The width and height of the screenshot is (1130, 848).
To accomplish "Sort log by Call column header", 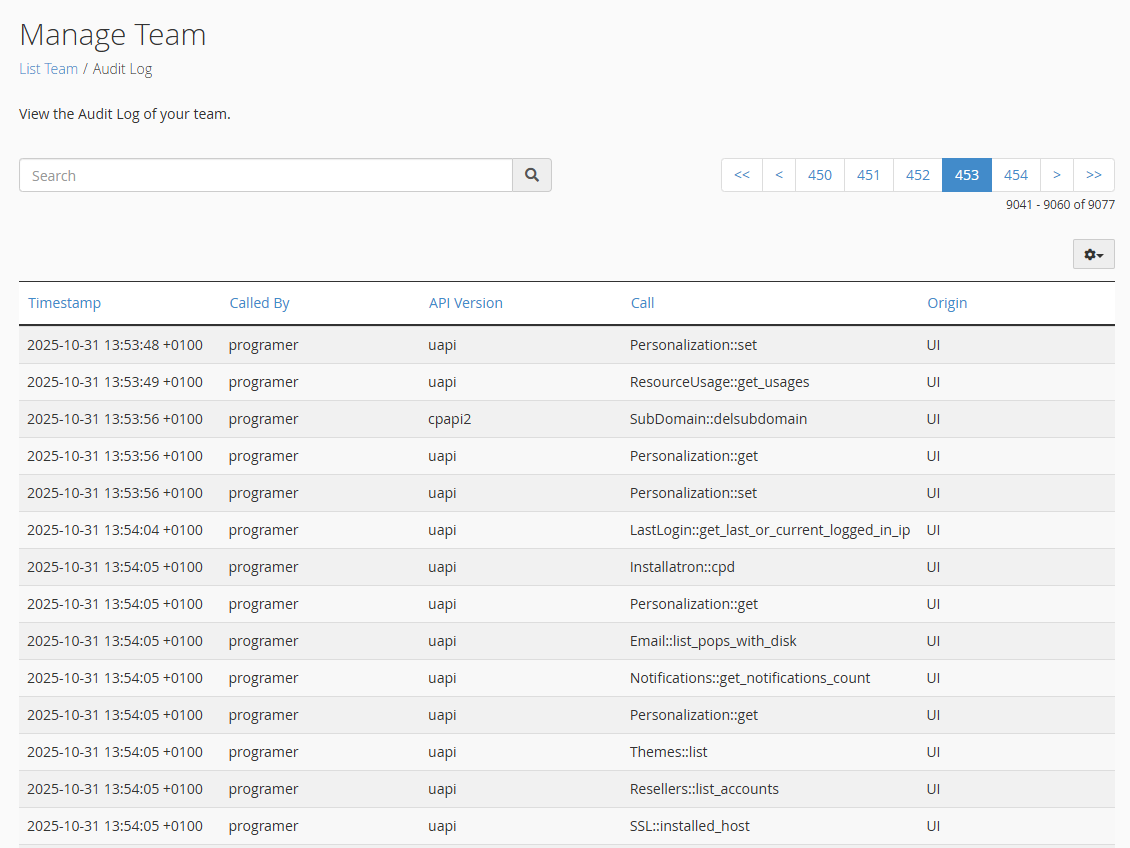I will coord(642,303).
